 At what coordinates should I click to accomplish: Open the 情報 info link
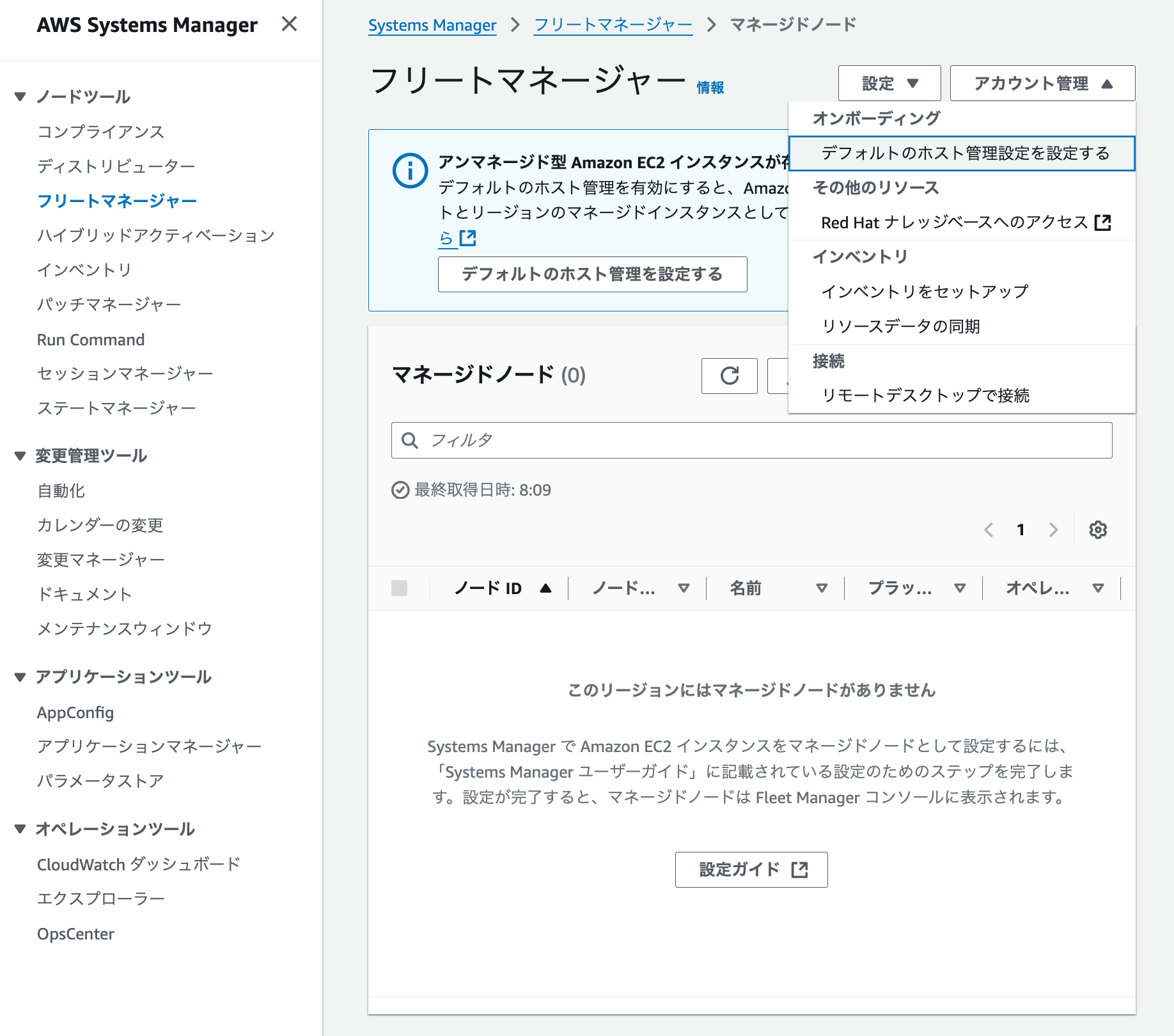[x=710, y=88]
